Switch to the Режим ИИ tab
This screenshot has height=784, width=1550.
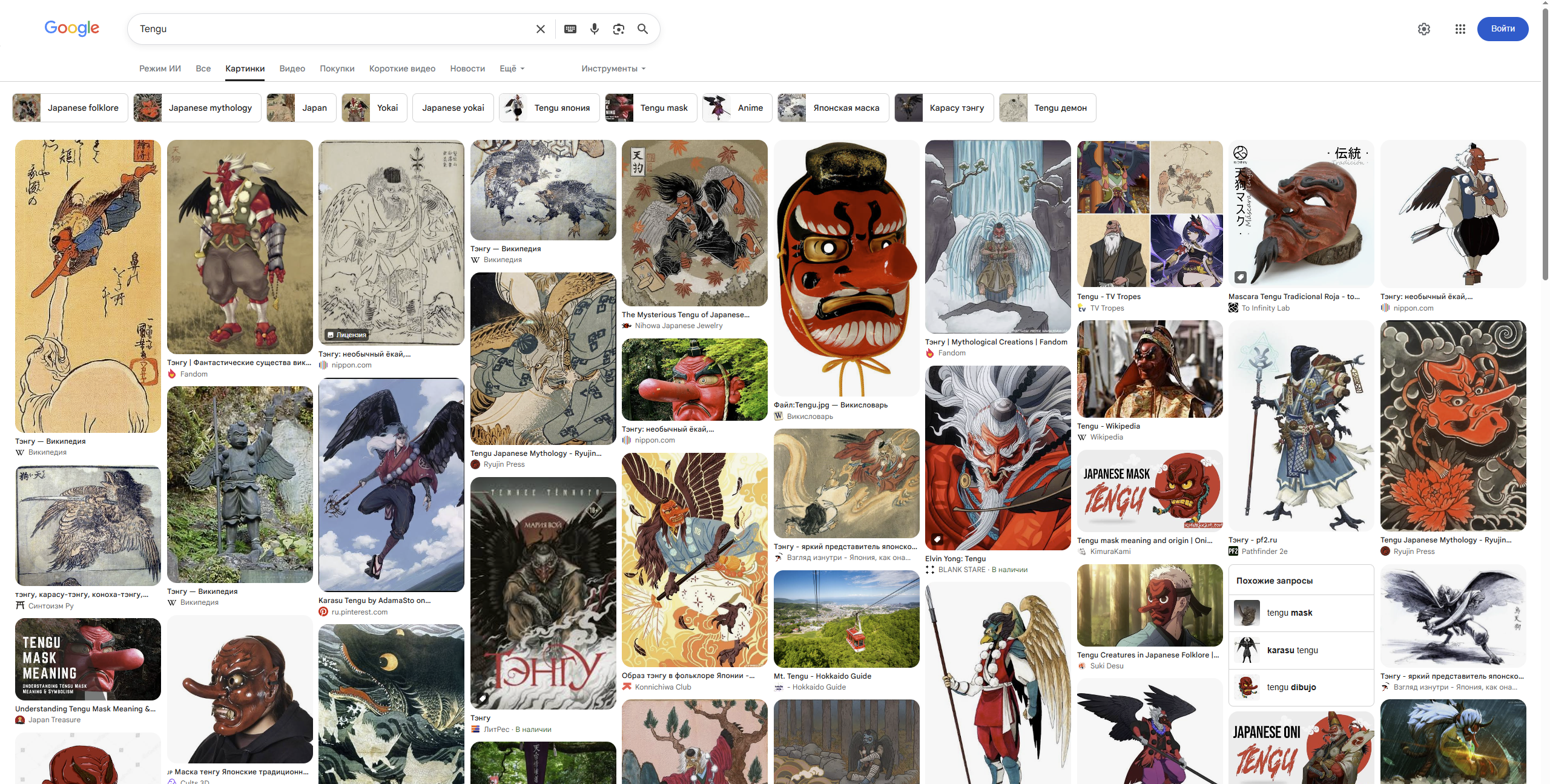160,68
